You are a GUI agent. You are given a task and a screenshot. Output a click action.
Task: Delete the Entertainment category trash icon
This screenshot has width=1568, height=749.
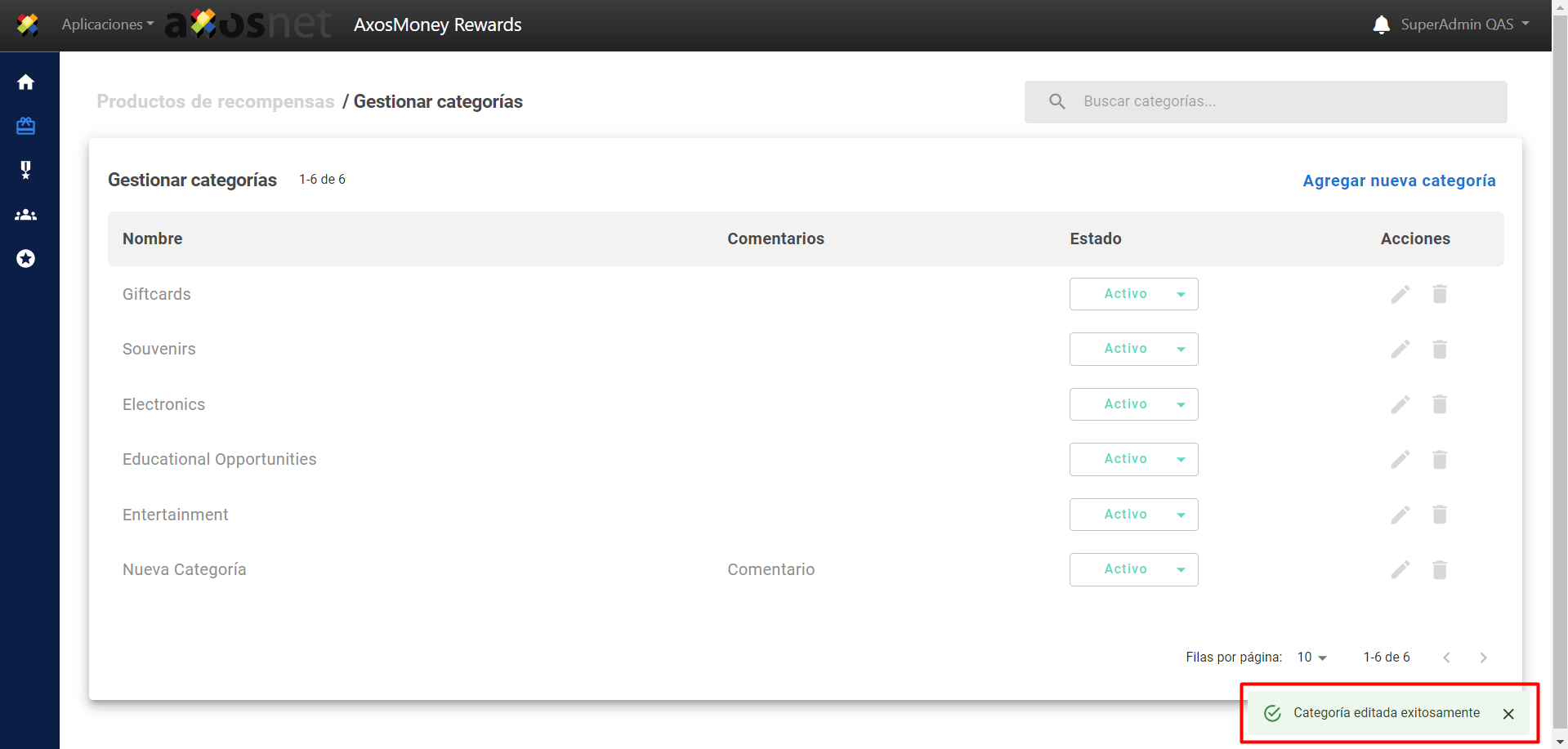(x=1440, y=515)
